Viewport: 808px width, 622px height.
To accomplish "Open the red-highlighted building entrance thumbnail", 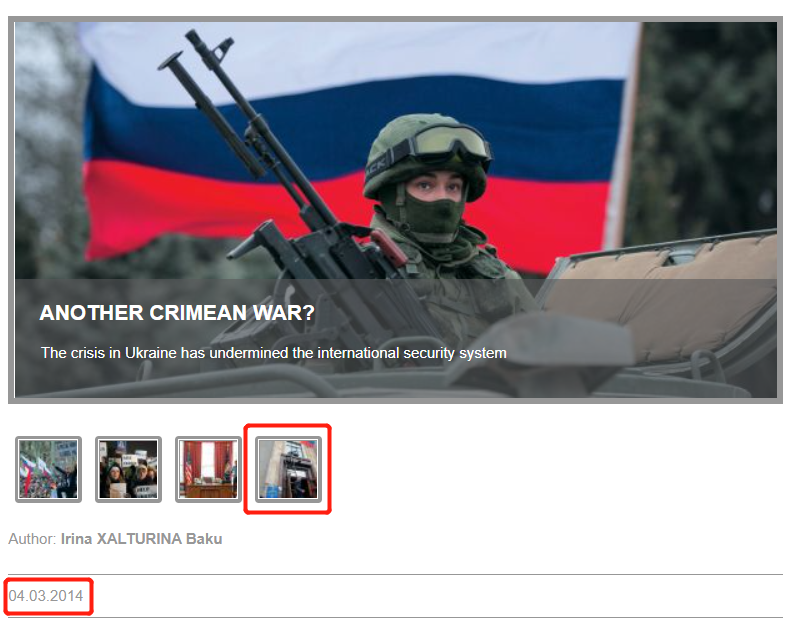I will tap(288, 469).
